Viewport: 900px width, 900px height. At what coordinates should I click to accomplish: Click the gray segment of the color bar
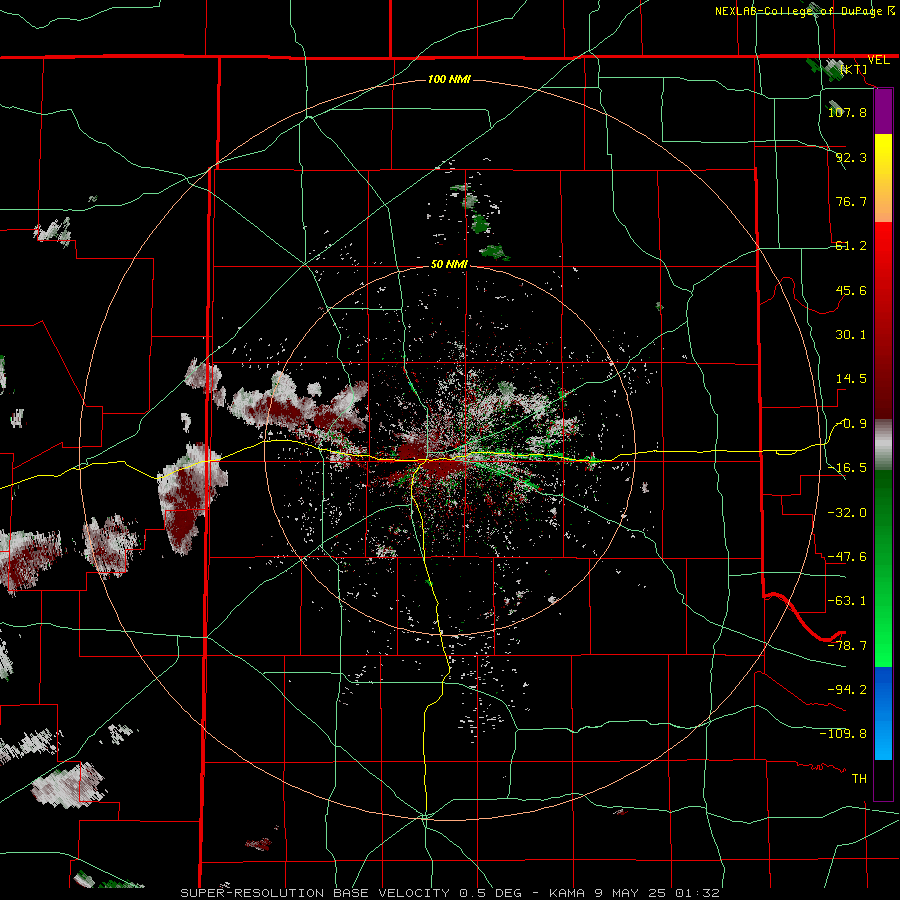pyautogui.click(x=883, y=444)
